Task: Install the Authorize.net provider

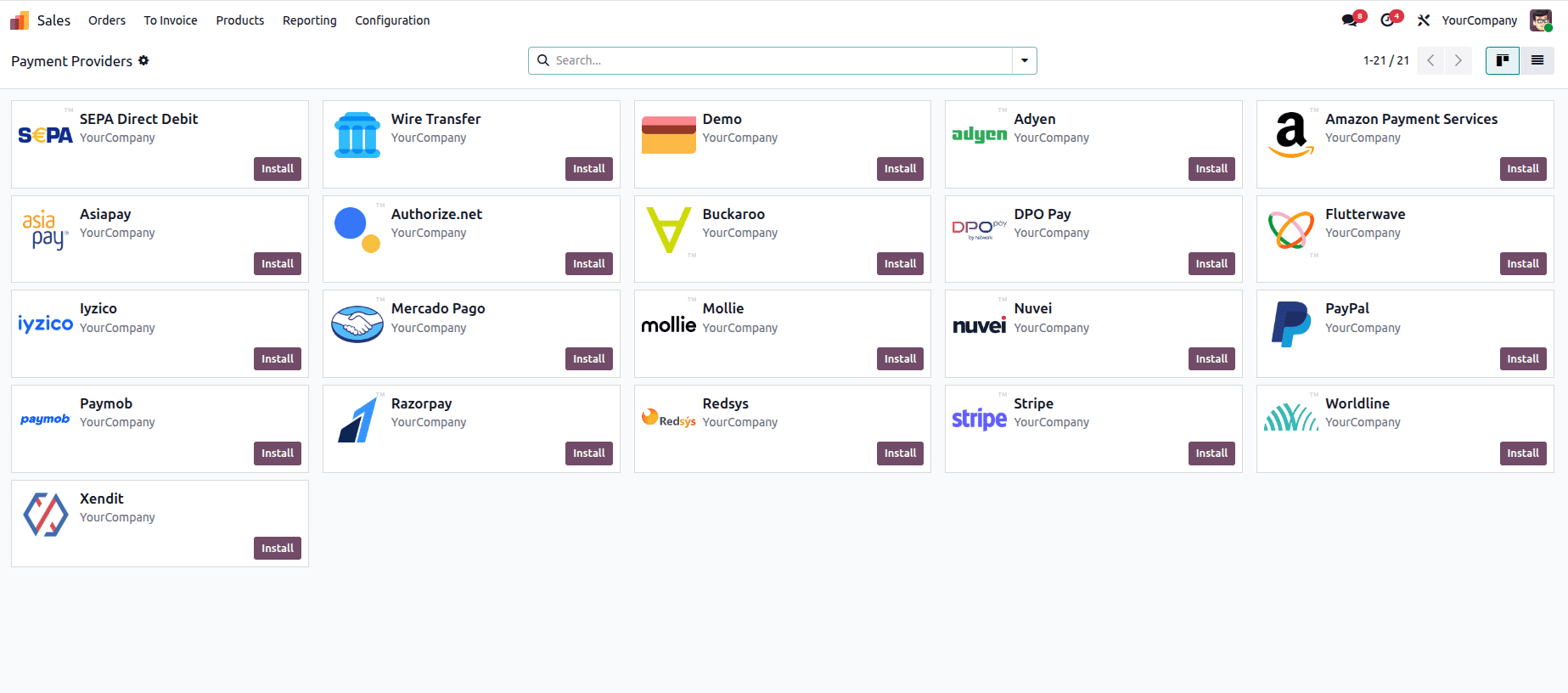Action: point(589,264)
